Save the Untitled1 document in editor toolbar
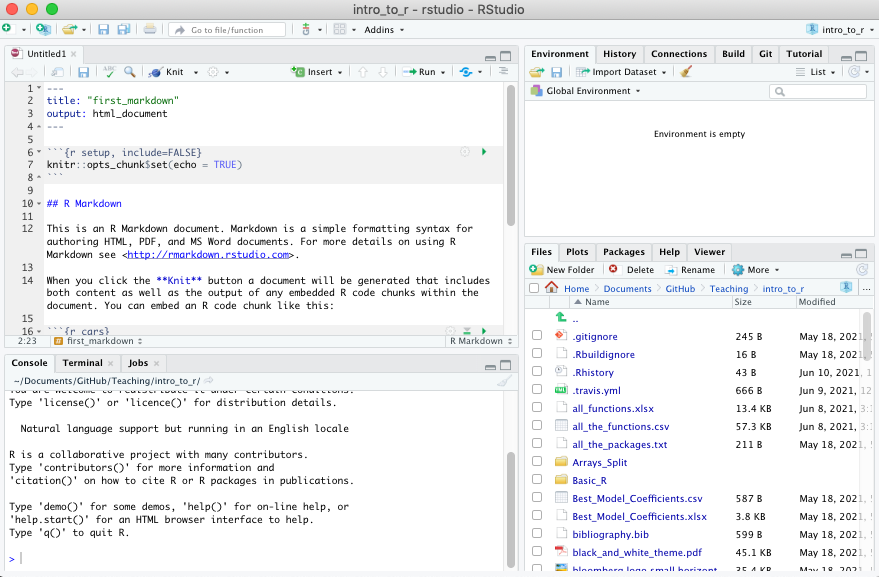The width and height of the screenshot is (879, 577). click(84, 72)
